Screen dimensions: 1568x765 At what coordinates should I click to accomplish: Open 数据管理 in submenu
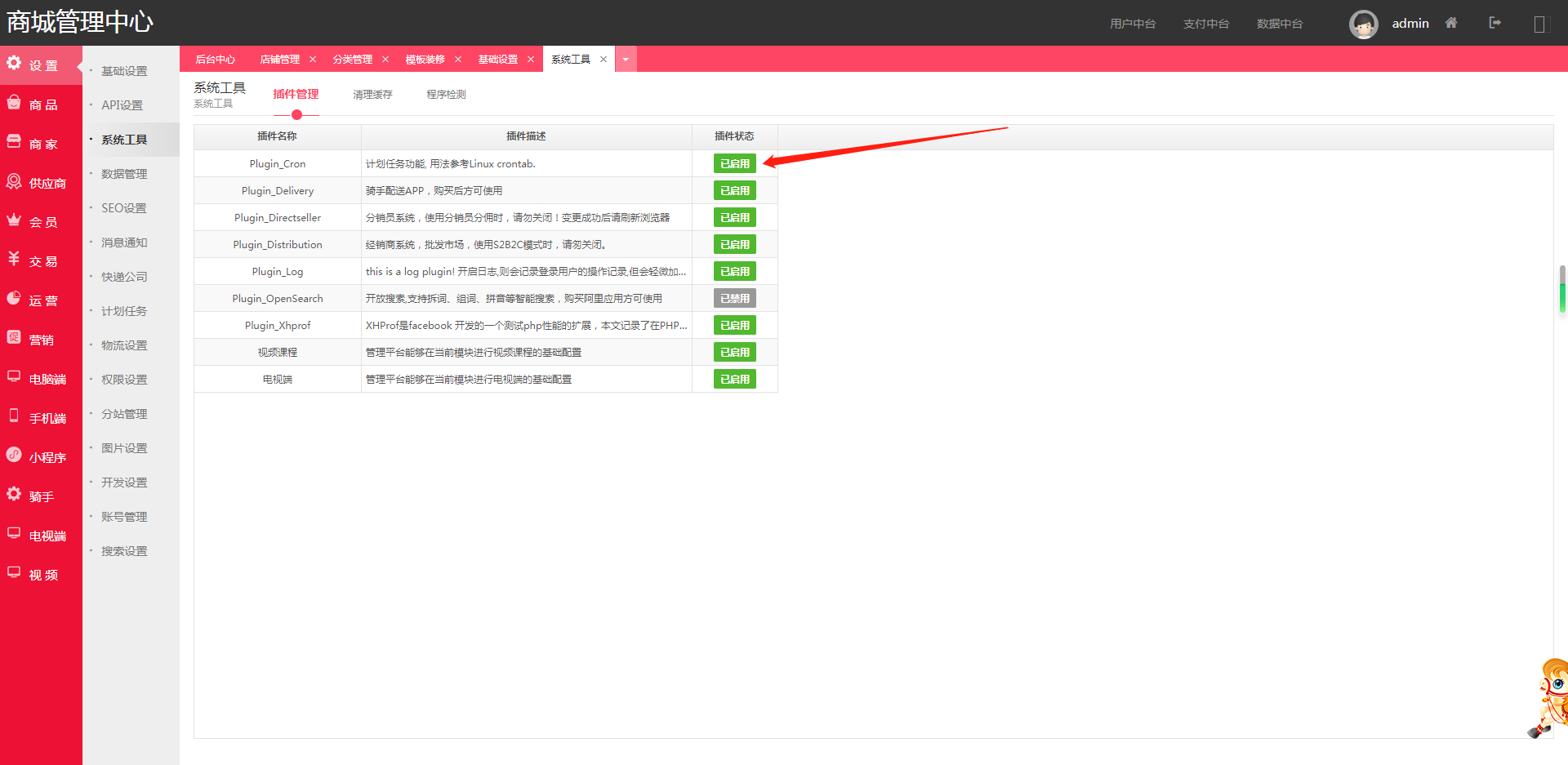[124, 174]
